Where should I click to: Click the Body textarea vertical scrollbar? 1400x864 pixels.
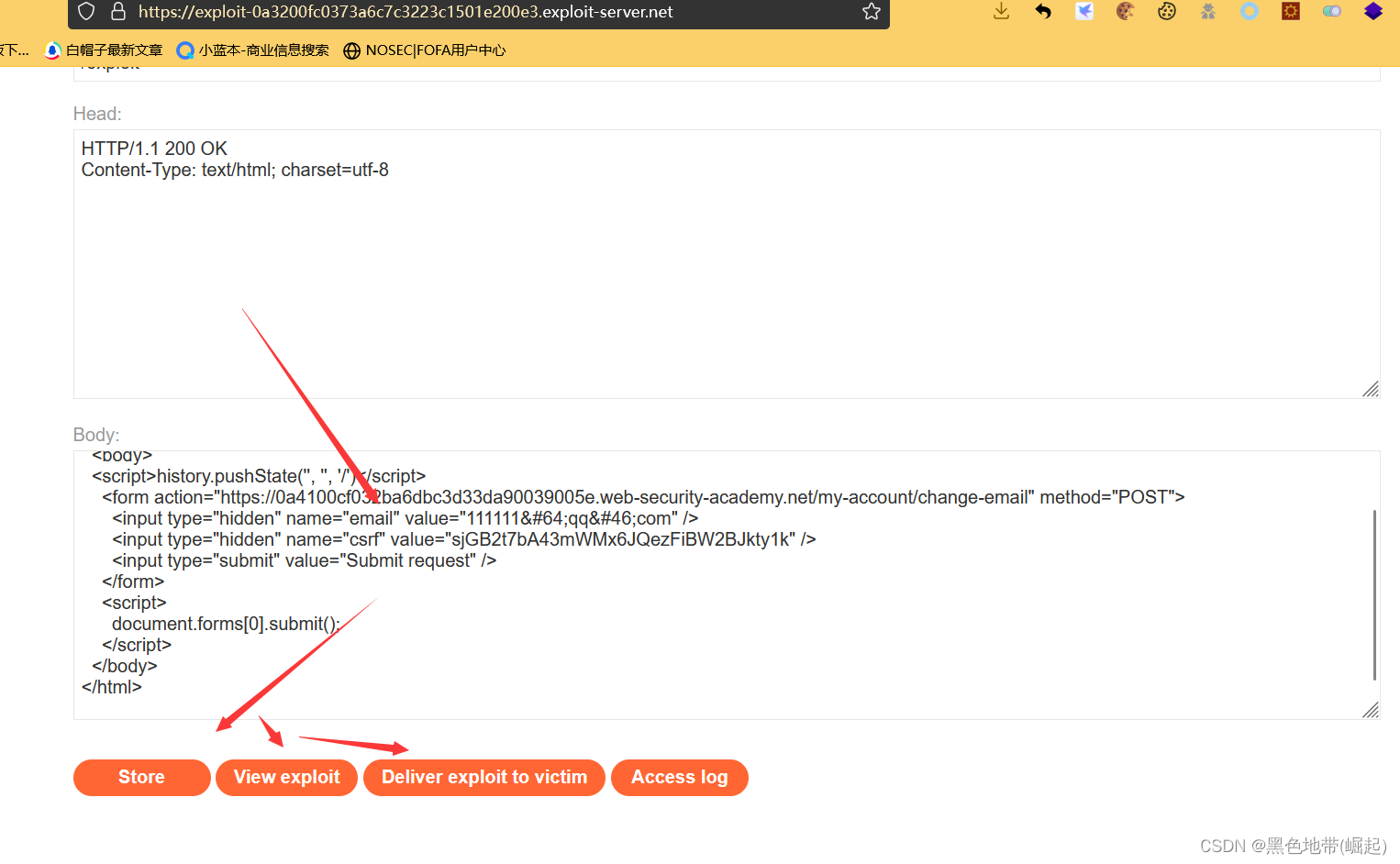point(1374,594)
